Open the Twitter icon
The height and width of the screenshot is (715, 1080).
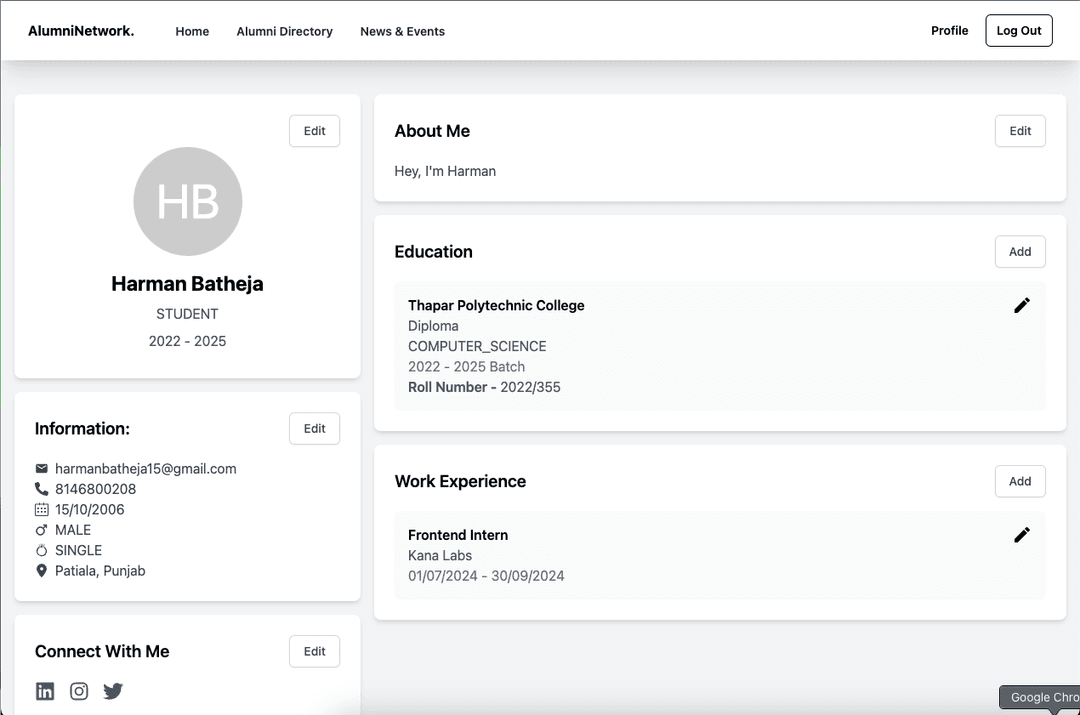(113, 691)
